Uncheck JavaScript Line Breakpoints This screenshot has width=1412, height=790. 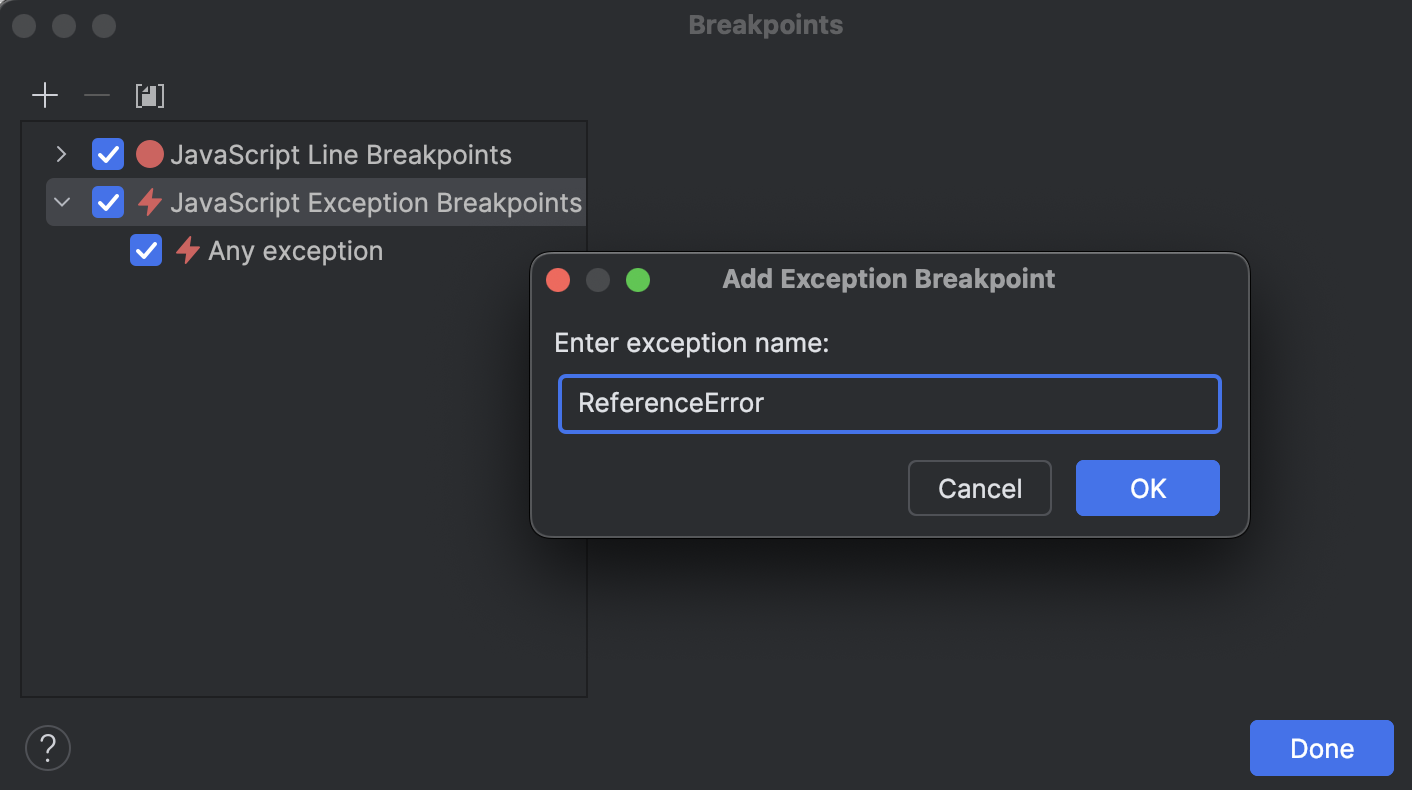pyautogui.click(x=107, y=154)
